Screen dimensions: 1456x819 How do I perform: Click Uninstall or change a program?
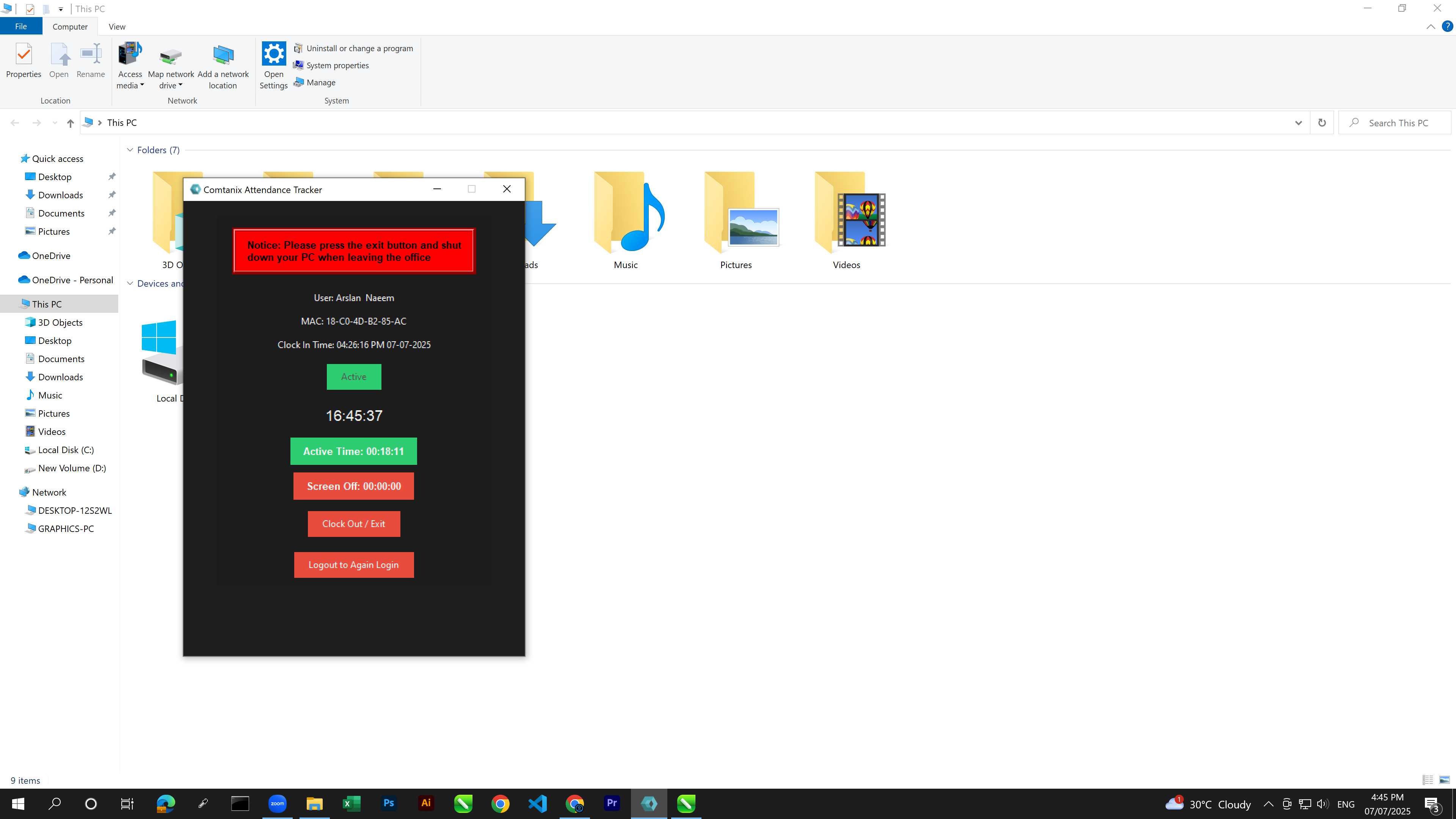[353, 49]
